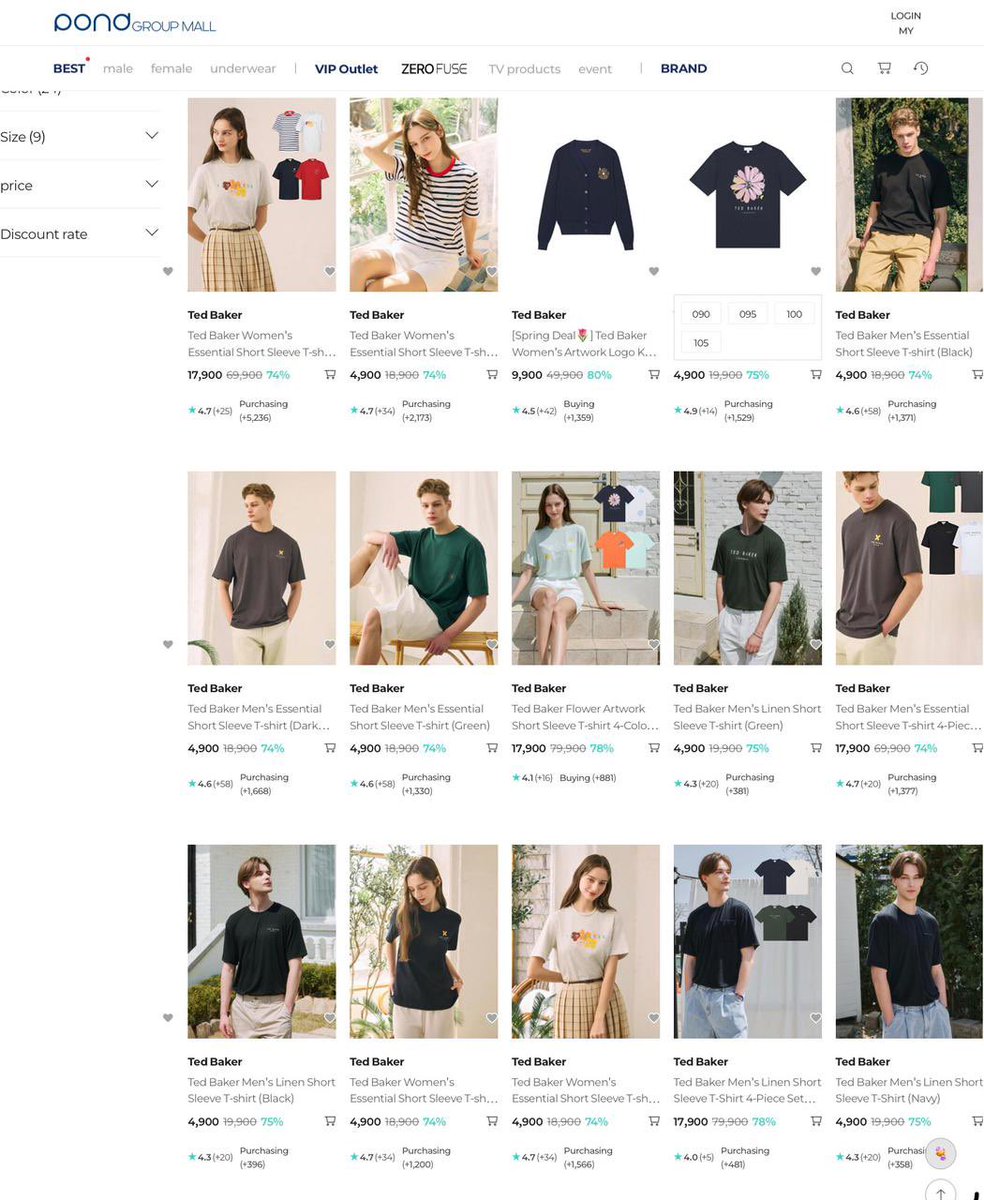Open the search icon in the header

click(847, 68)
